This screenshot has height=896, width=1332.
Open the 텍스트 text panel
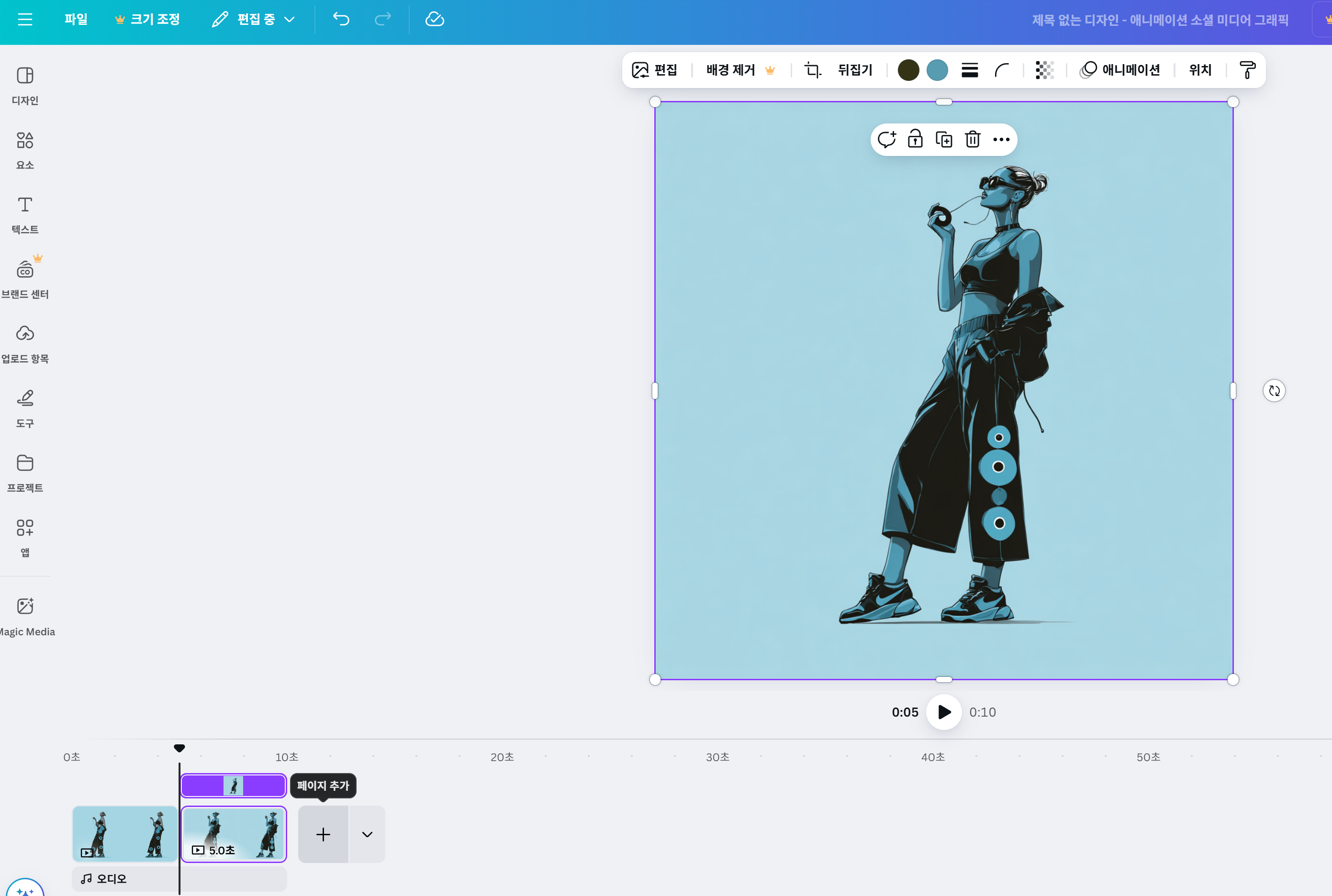pyautogui.click(x=25, y=215)
